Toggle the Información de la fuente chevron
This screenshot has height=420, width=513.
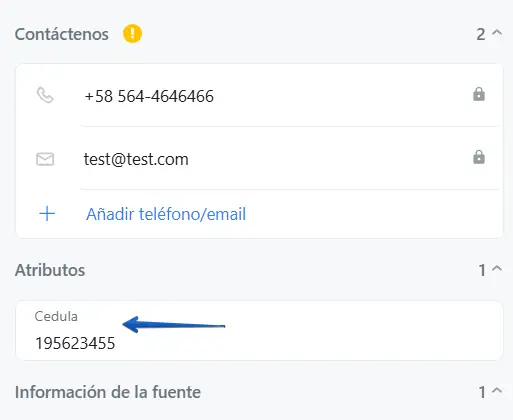tap(497, 390)
